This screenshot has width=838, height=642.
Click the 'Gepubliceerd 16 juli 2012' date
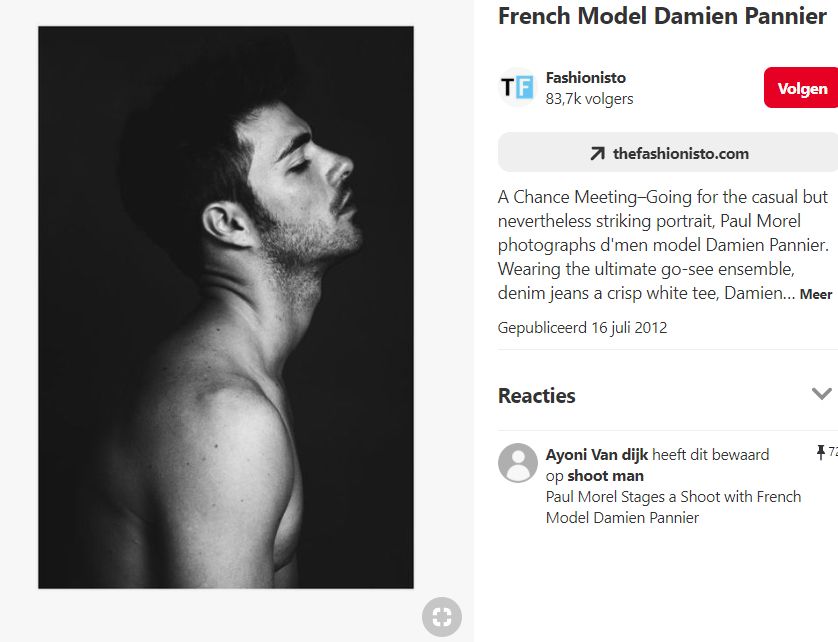tap(582, 328)
